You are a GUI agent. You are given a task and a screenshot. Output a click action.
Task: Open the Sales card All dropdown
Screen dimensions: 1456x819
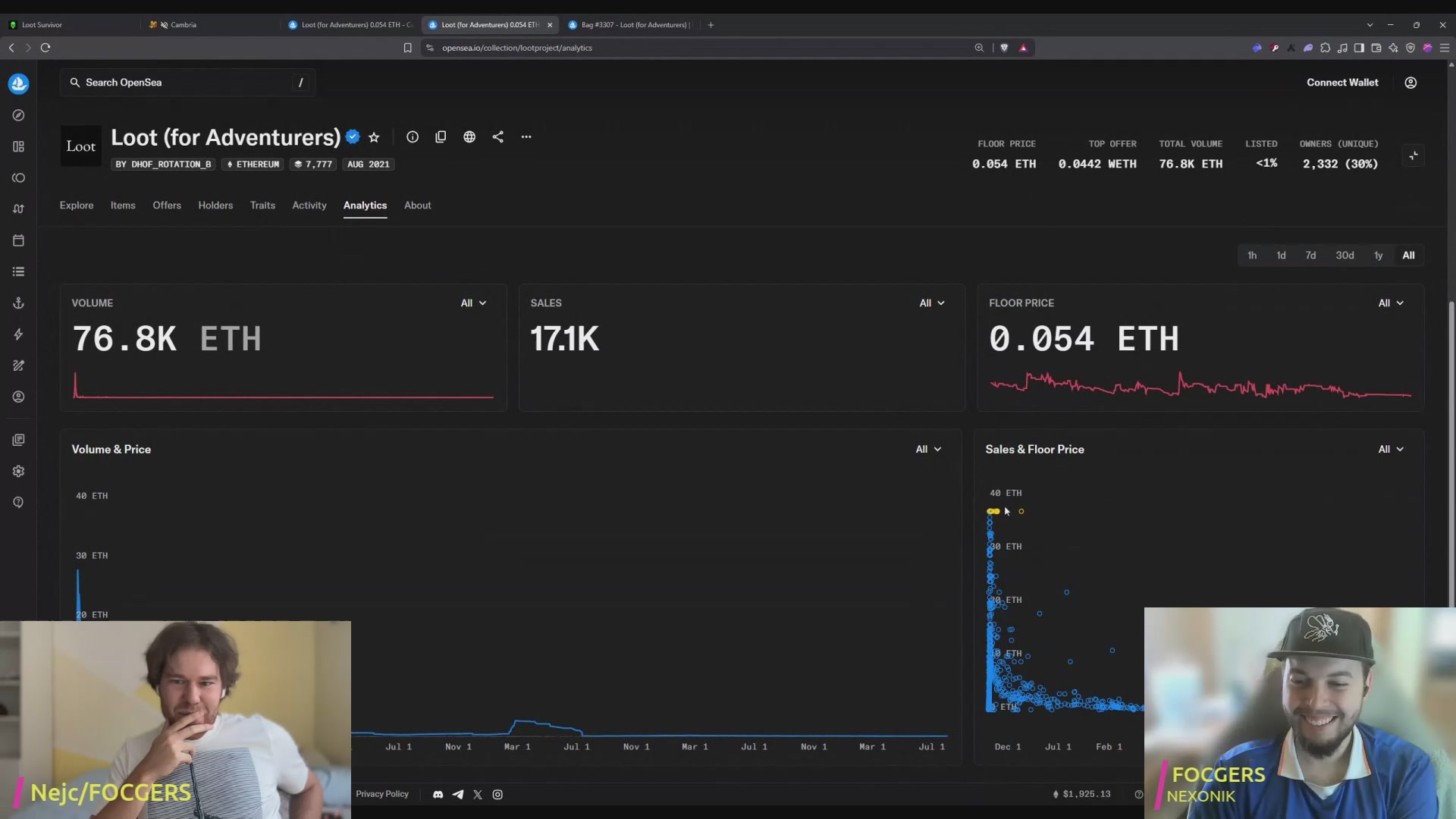tap(932, 303)
